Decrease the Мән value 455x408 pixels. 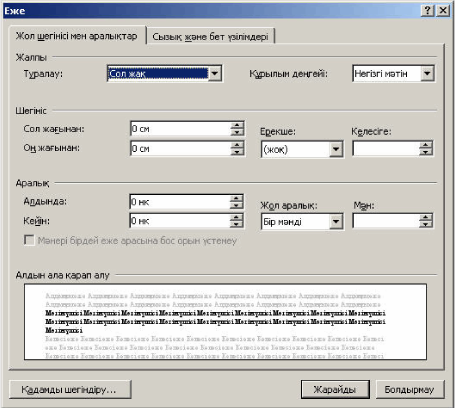[x=426, y=224]
